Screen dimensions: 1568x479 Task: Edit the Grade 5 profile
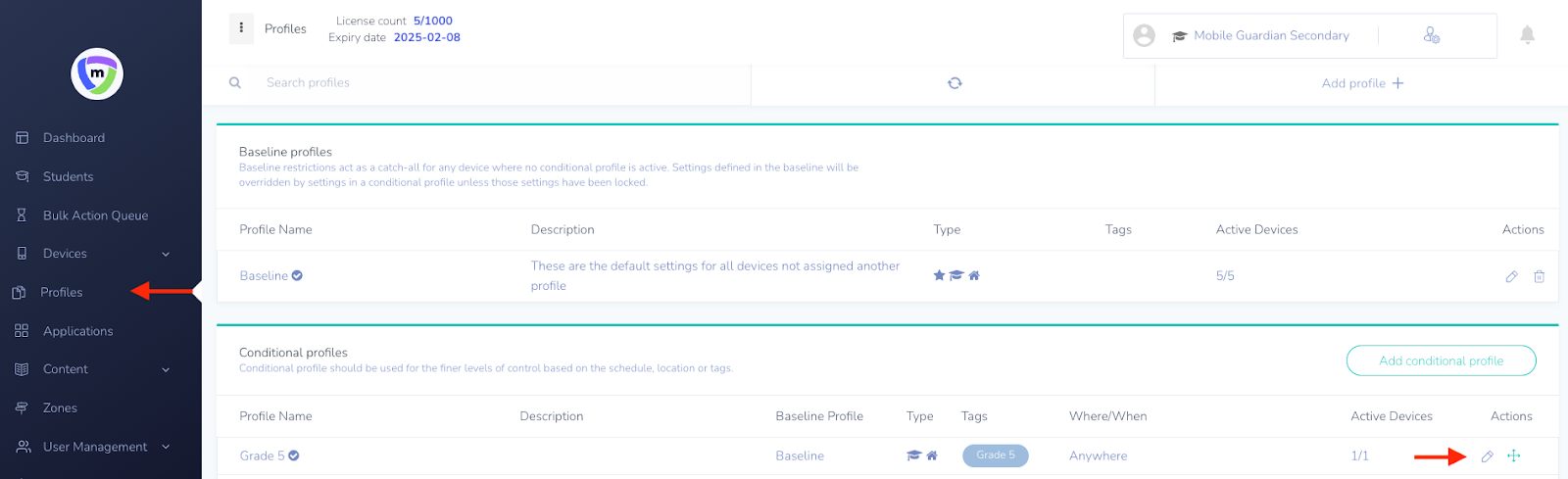coord(1487,456)
